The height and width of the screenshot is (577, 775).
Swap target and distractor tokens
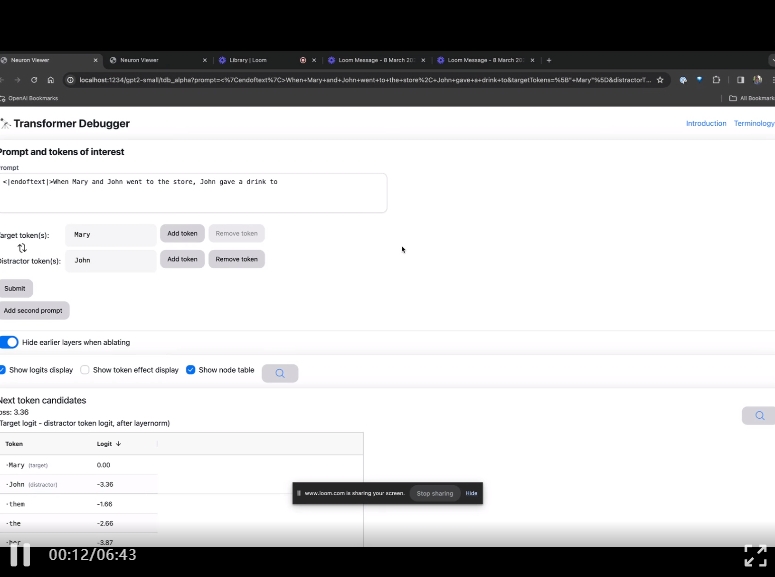click(x=22, y=248)
